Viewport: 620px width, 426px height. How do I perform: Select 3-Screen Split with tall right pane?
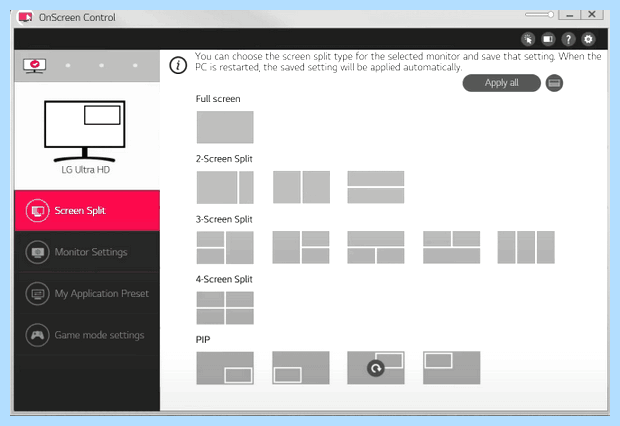pyautogui.click(x=225, y=248)
